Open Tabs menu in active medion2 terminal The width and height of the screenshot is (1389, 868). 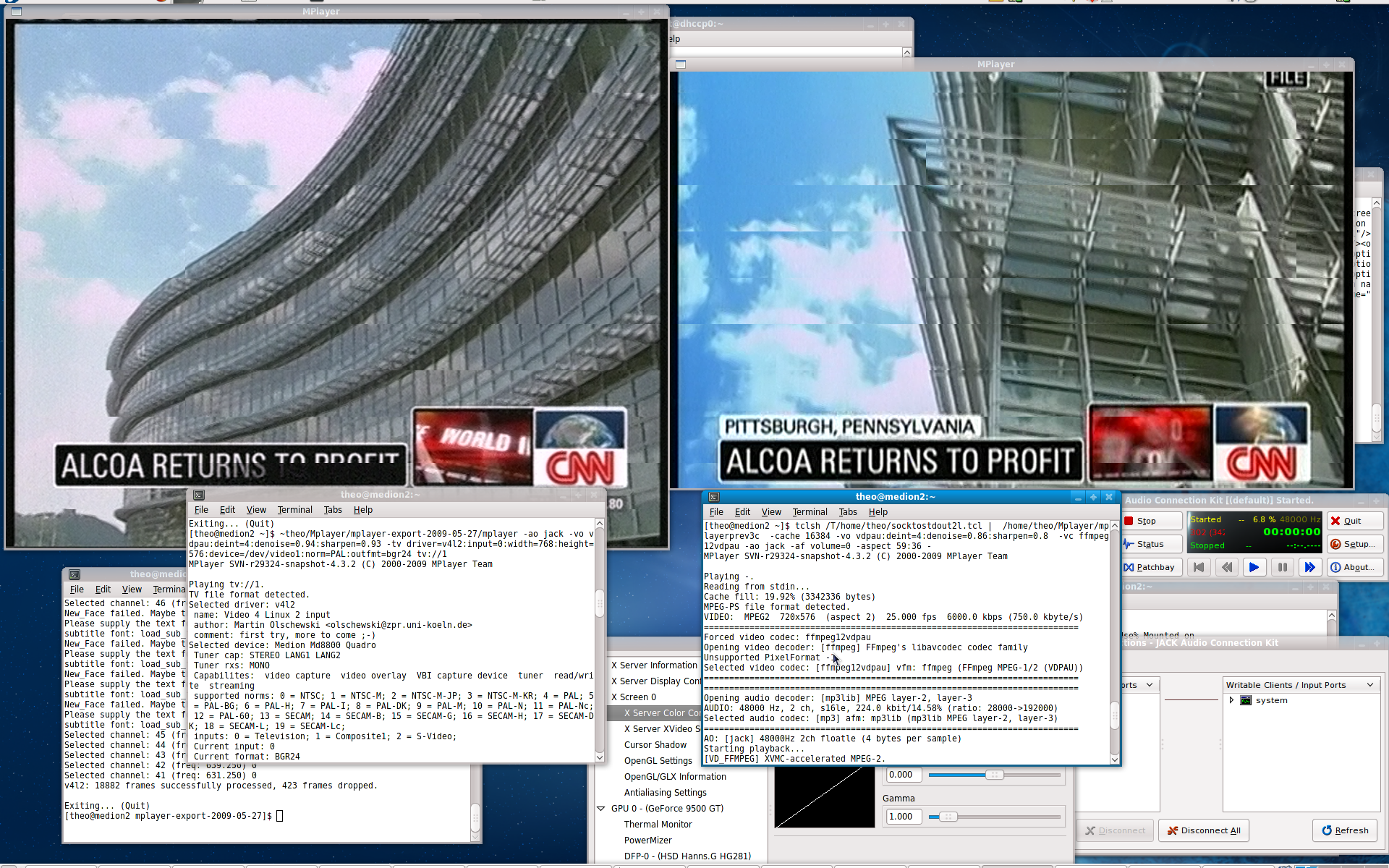pos(848,512)
